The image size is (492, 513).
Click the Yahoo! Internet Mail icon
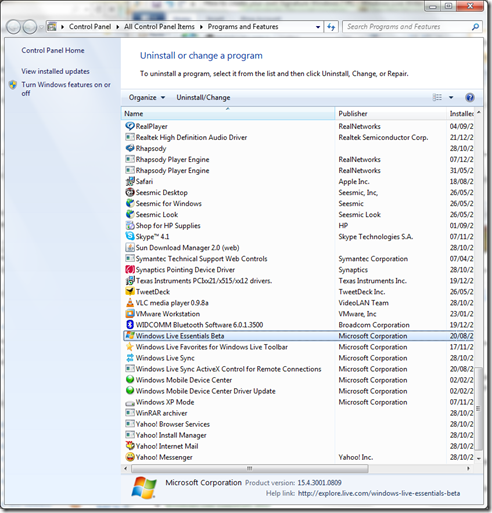pos(130,446)
